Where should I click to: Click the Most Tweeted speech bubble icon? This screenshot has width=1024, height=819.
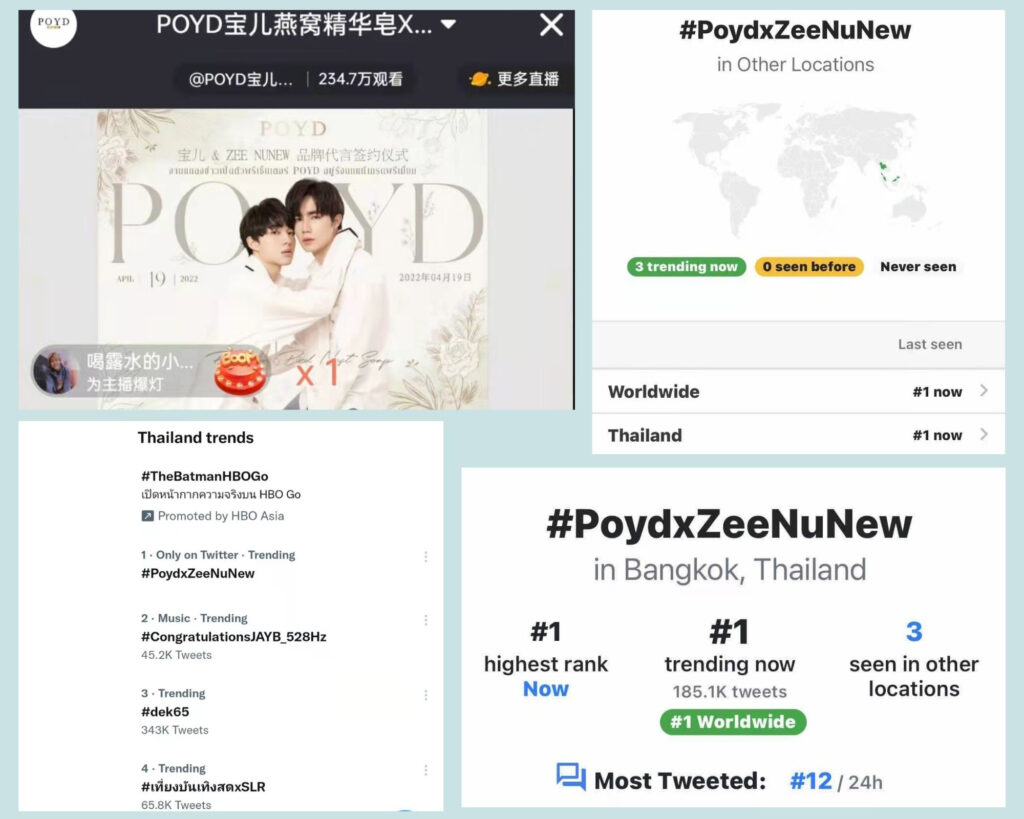click(x=571, y=777)
